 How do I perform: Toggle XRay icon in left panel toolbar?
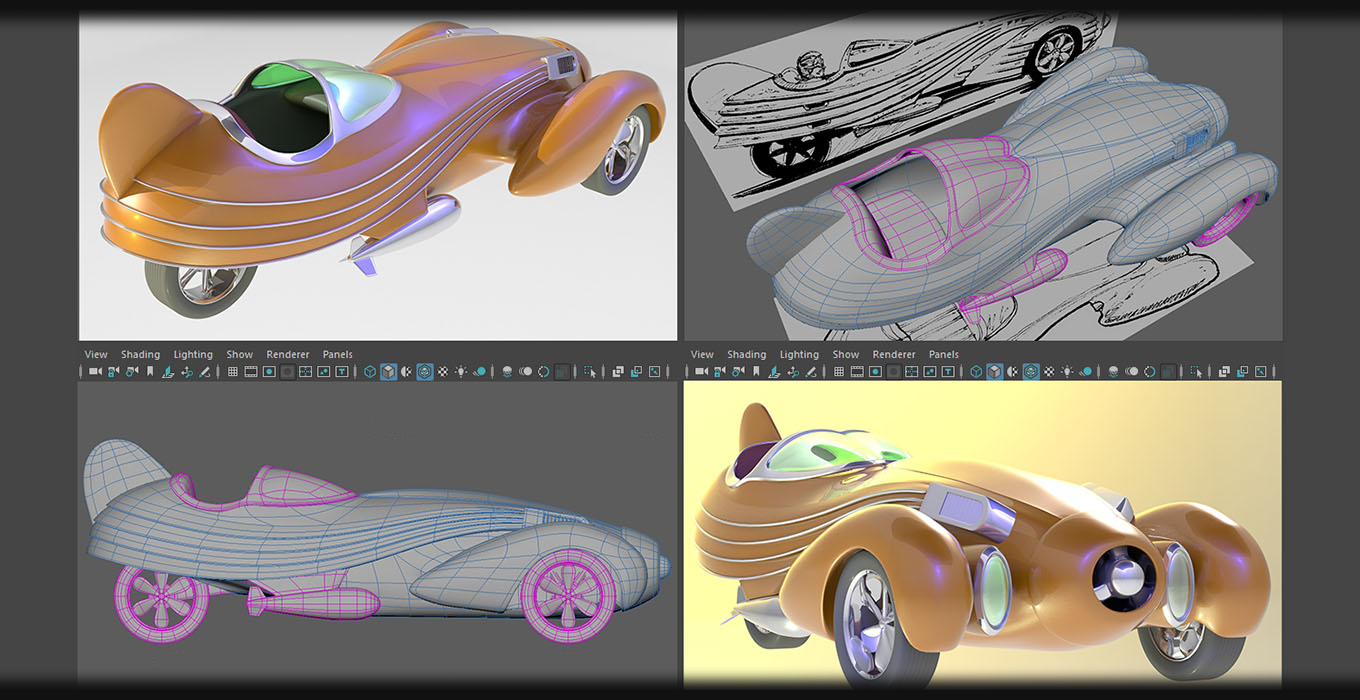618,371
